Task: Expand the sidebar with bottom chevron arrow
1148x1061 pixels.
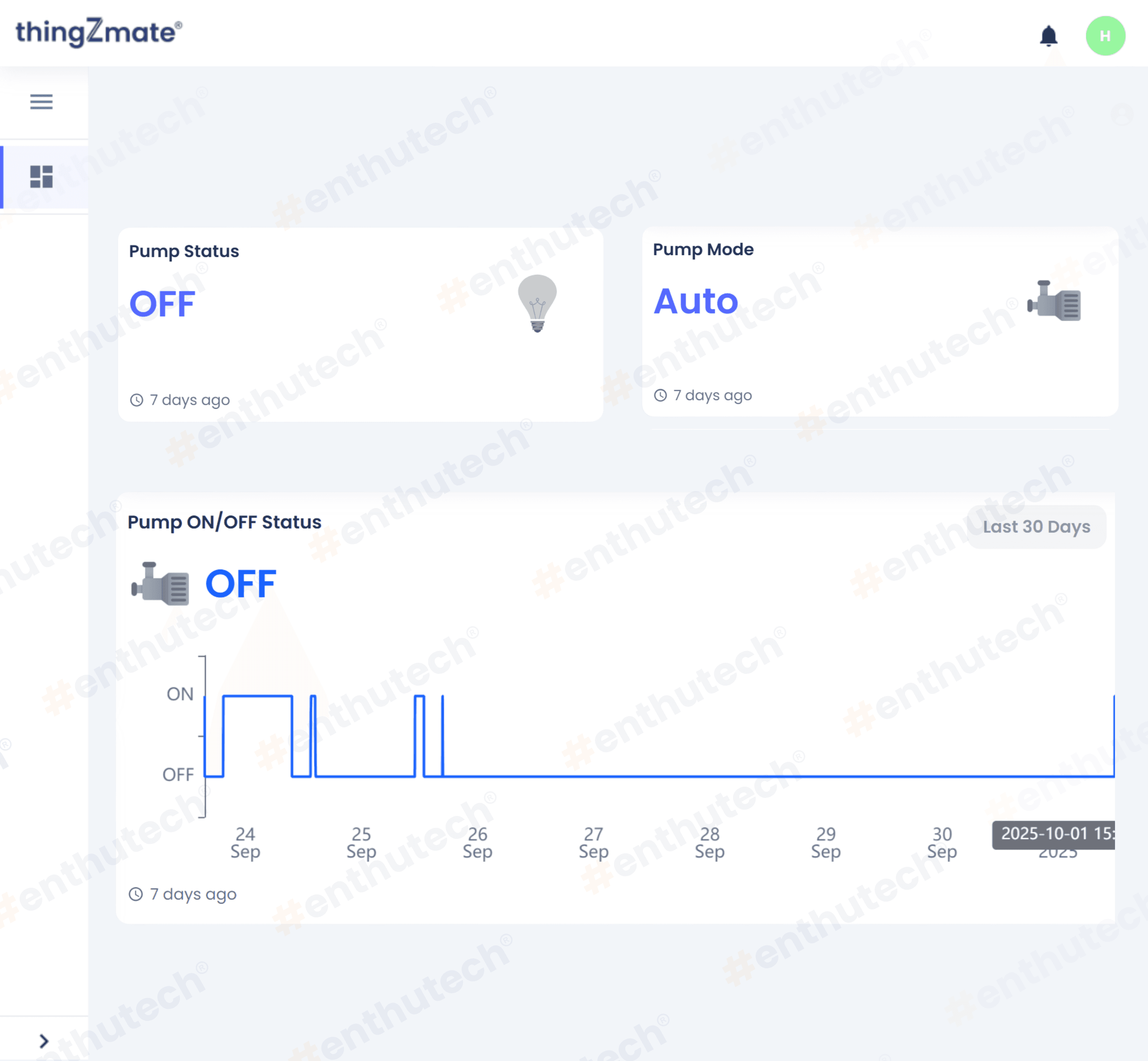Action: [x=43, y=1041]
